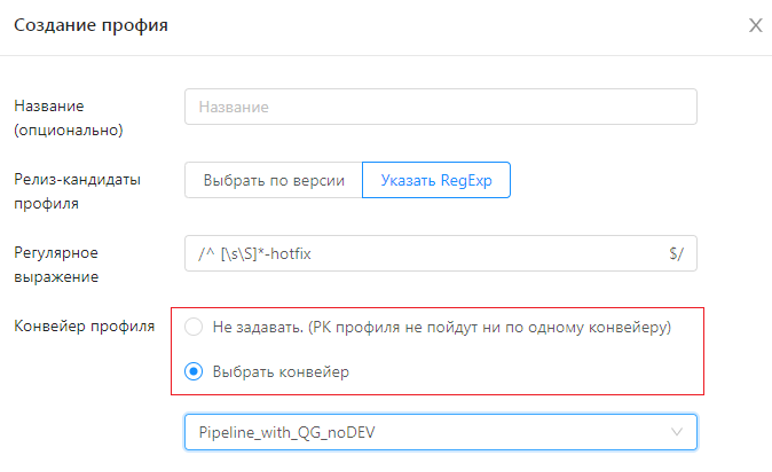Select the 'Указать RegExp' option
The height and width of the screenshot is (472, 772).
tap(436, 181)
